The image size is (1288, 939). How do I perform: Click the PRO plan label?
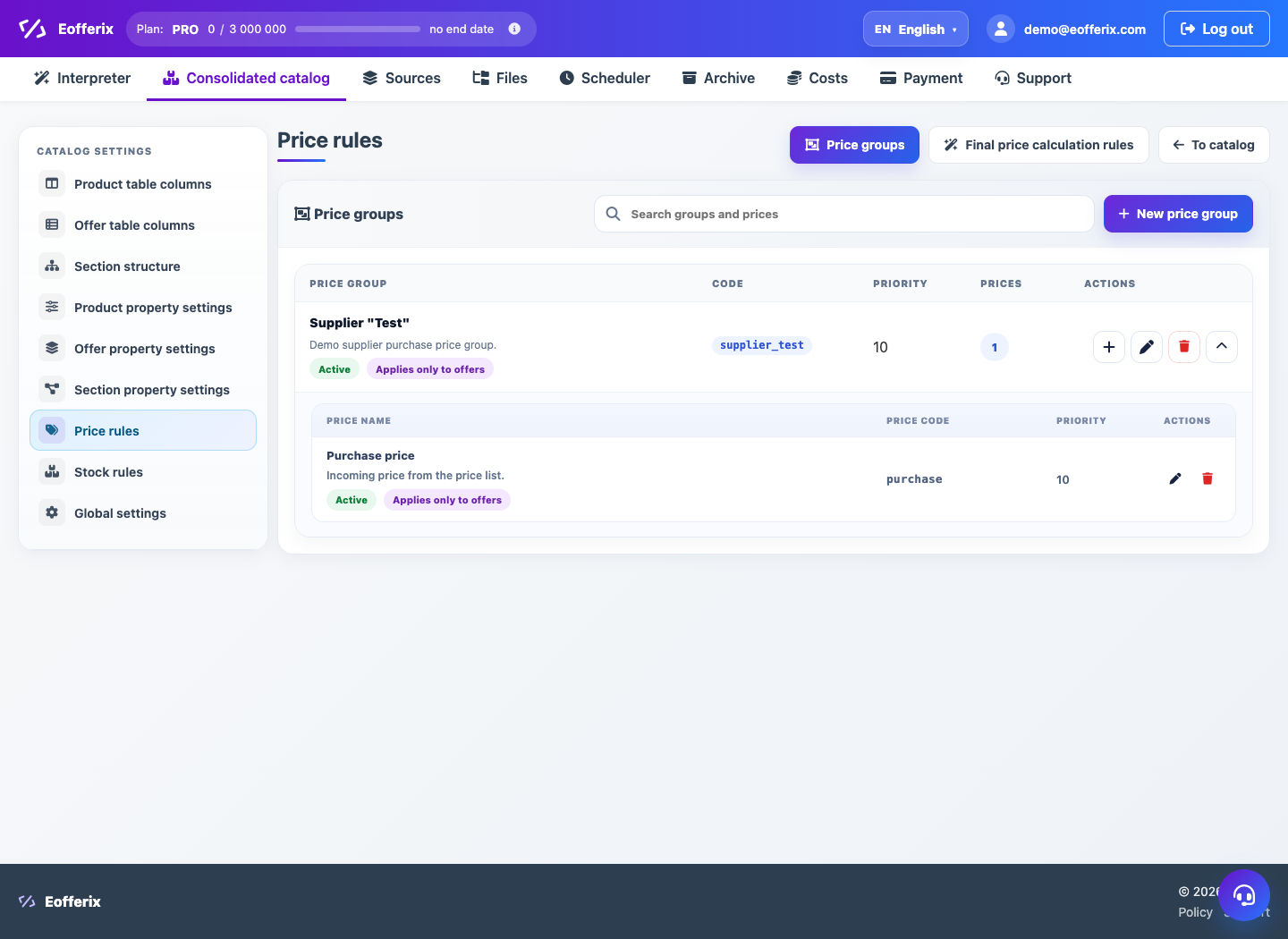coord(185,29)
